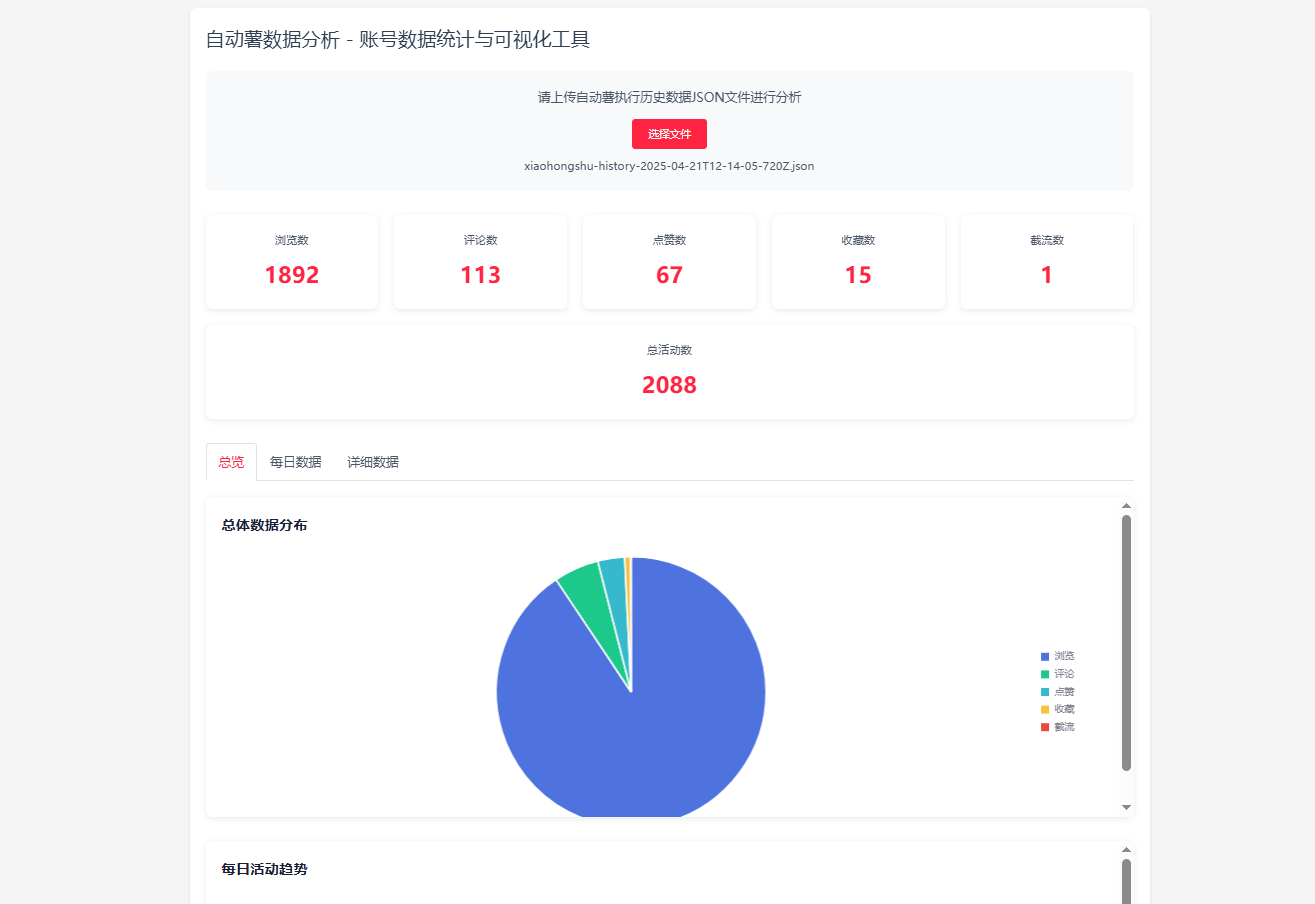Screen dimensions: 1315x904
Task: Click the 总体数据分布 chart heading
Action: 264,525
